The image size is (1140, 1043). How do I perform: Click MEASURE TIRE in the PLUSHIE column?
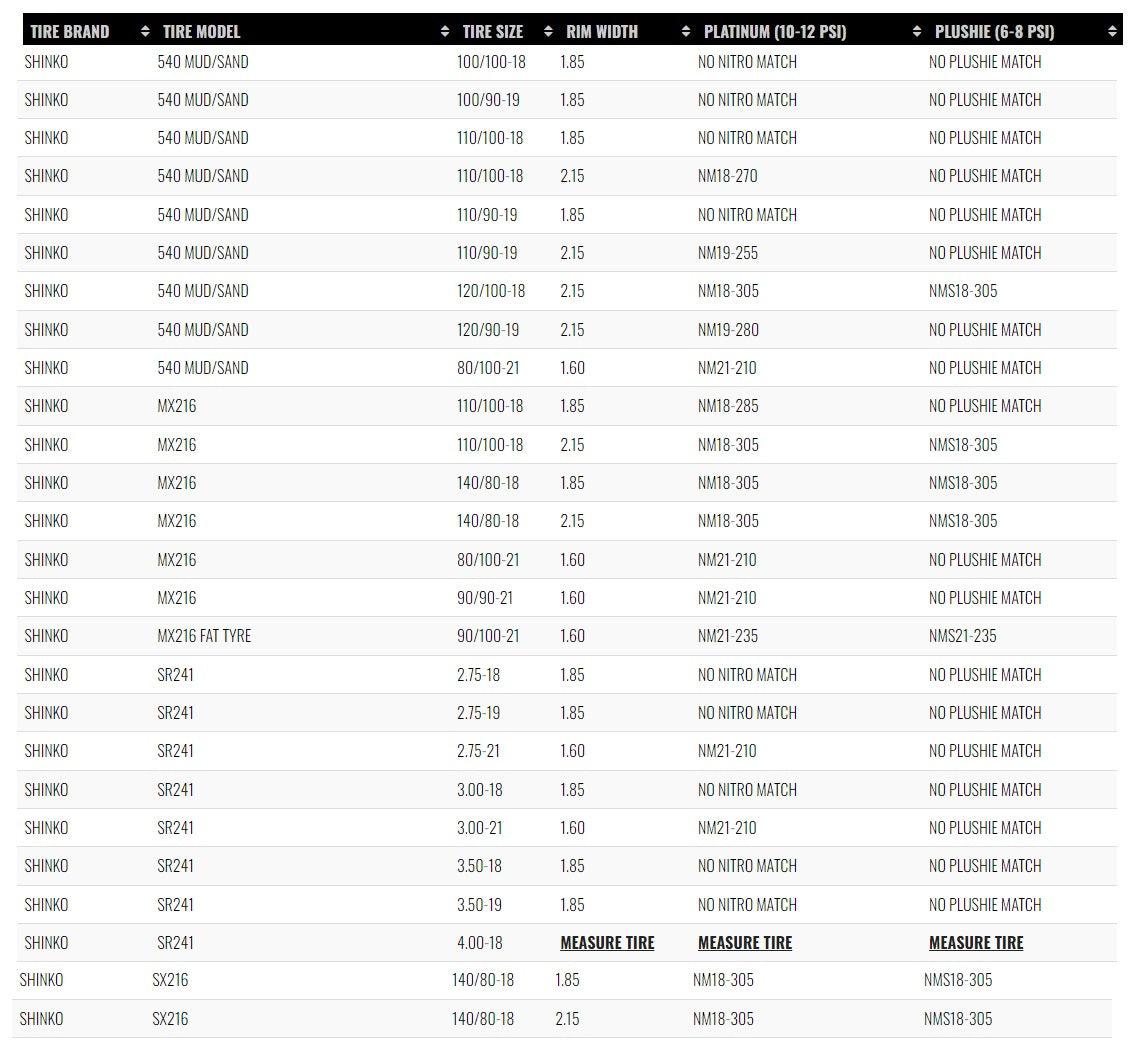click(x=976, y=942)
